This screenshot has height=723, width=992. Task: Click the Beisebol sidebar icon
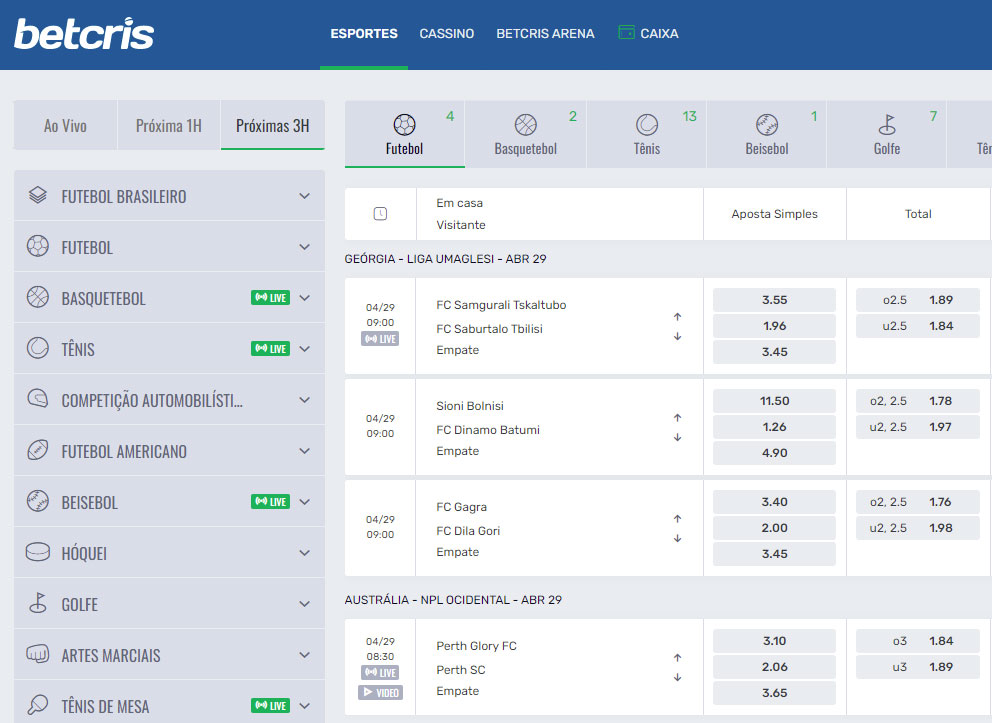[38, 501]
